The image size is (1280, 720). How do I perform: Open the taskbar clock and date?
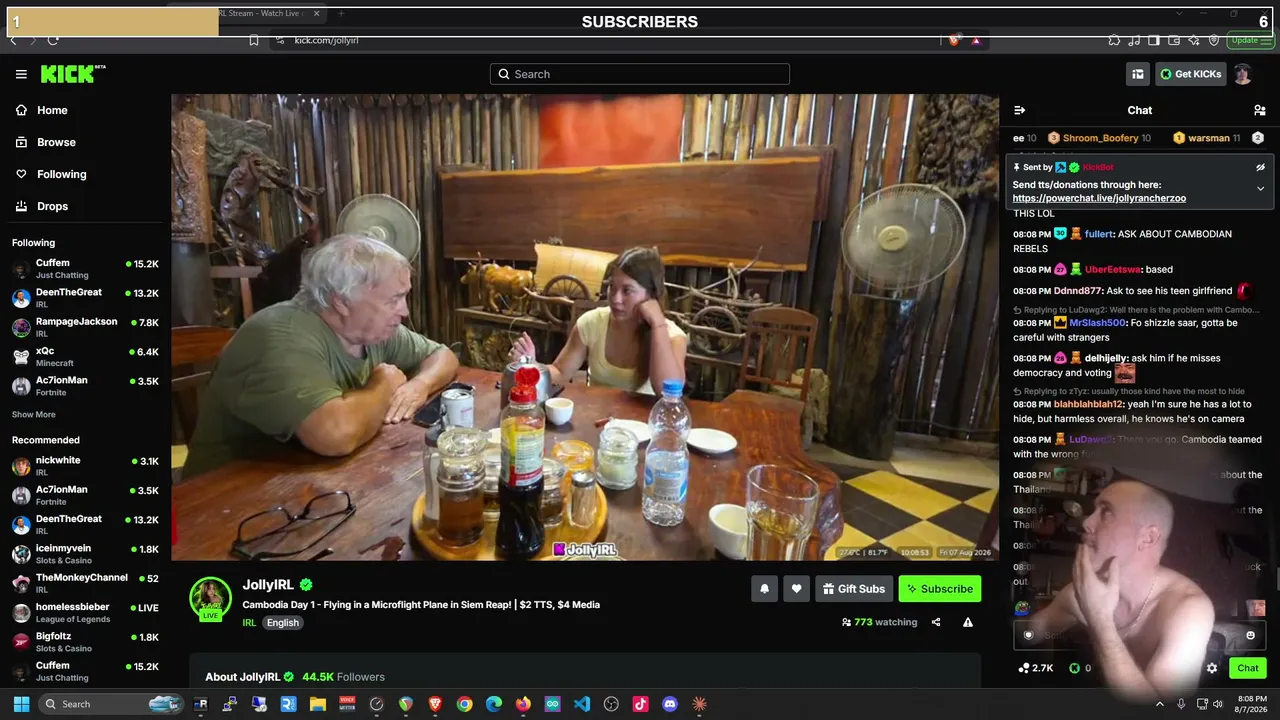(x=1252, y=704)
